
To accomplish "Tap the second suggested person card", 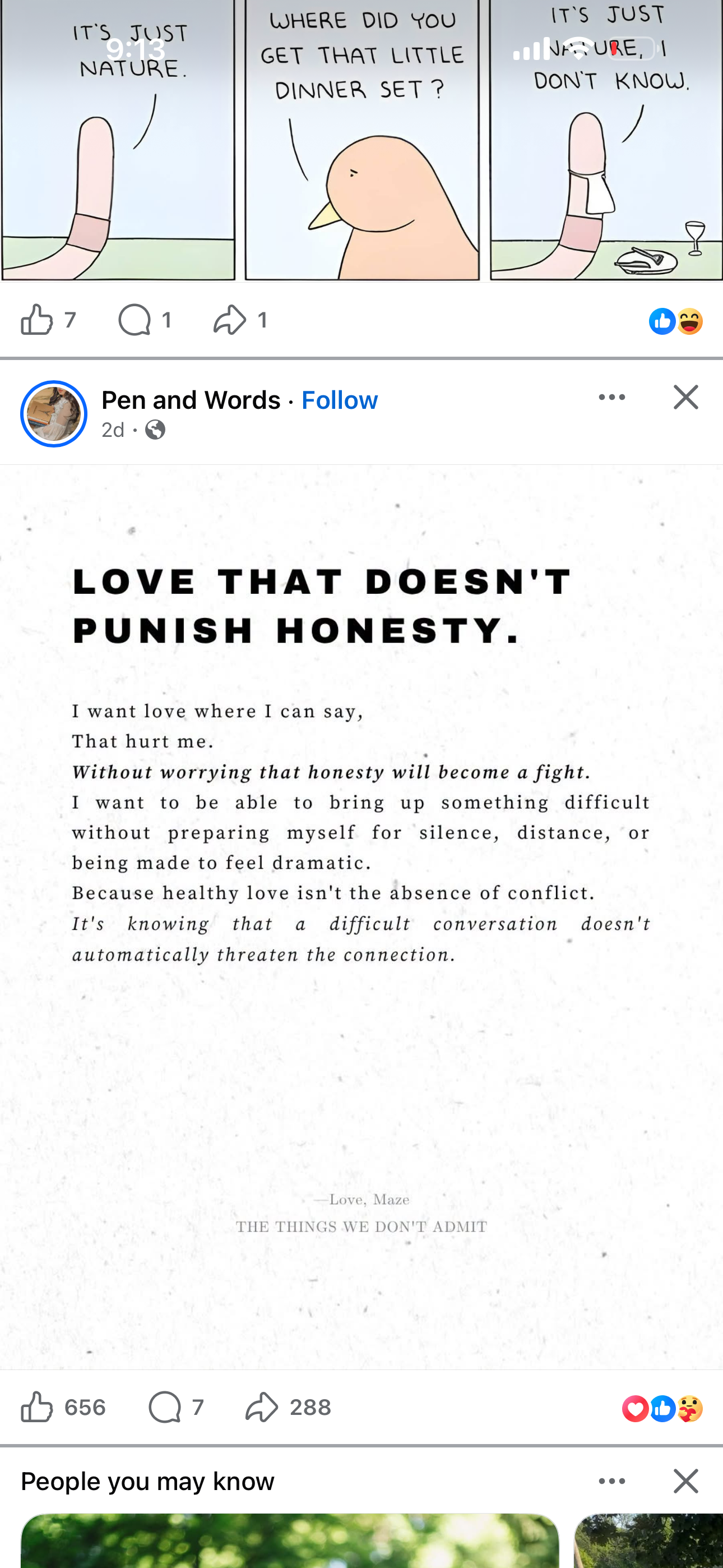I will 648,1540.
